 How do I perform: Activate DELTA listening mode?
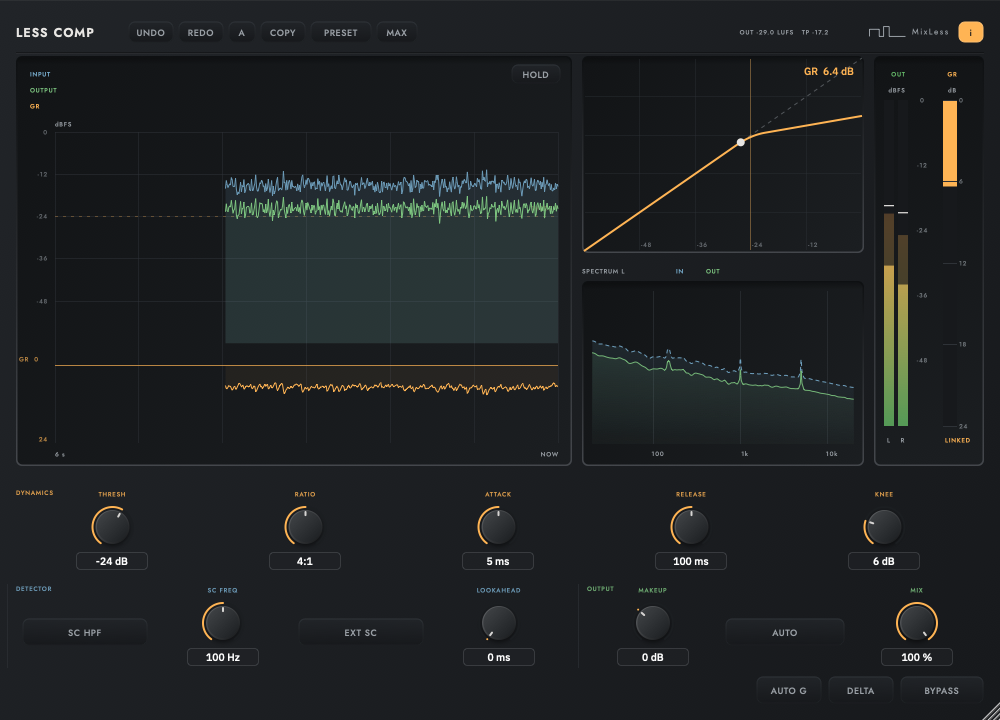(860, 691)
